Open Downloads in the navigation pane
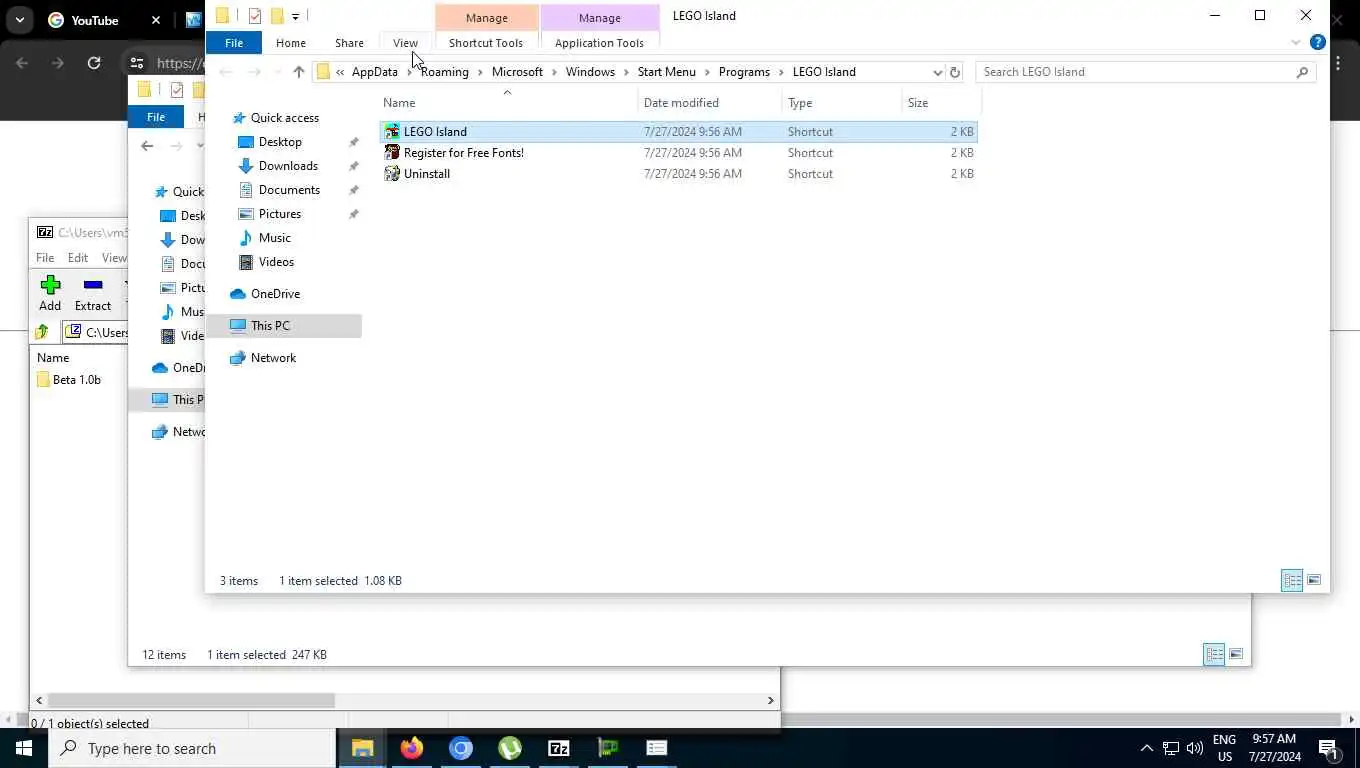This screenshot has width=1360, height=768. pyautogui.click(x=288, y=166)
